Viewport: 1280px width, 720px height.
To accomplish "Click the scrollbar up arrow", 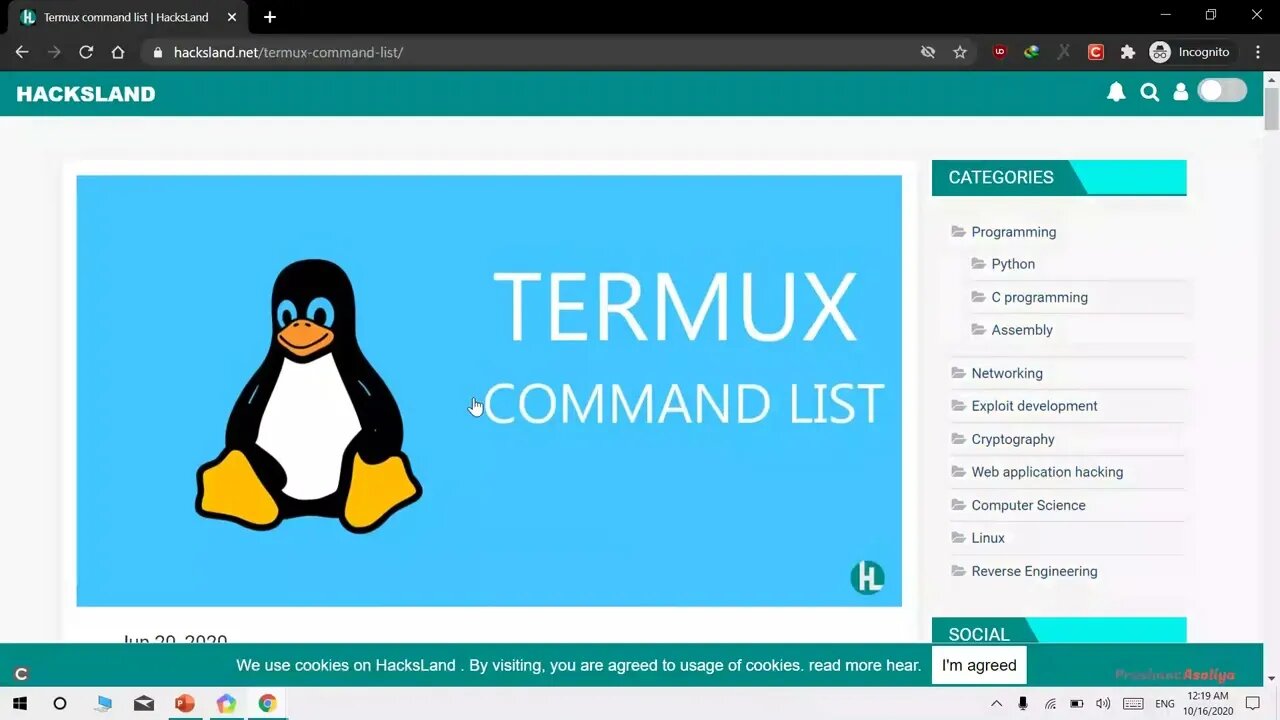I will [x=1271, y=79].
